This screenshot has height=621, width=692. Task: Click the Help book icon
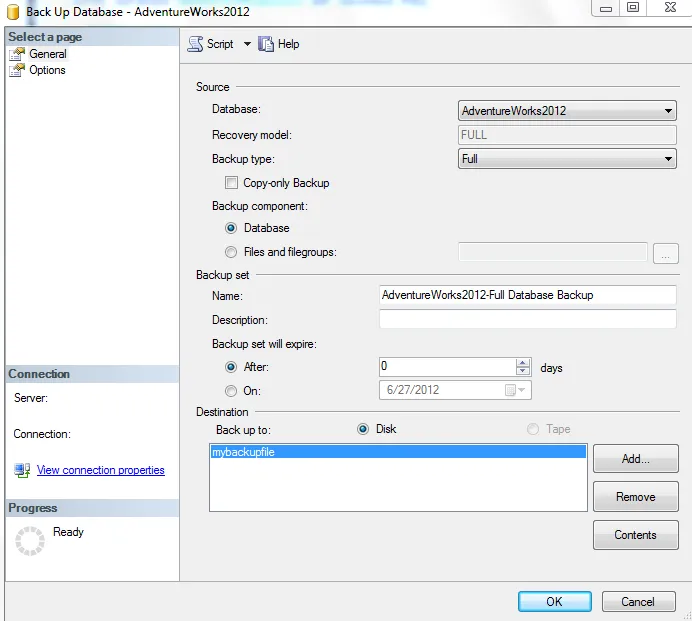[266, 44]
